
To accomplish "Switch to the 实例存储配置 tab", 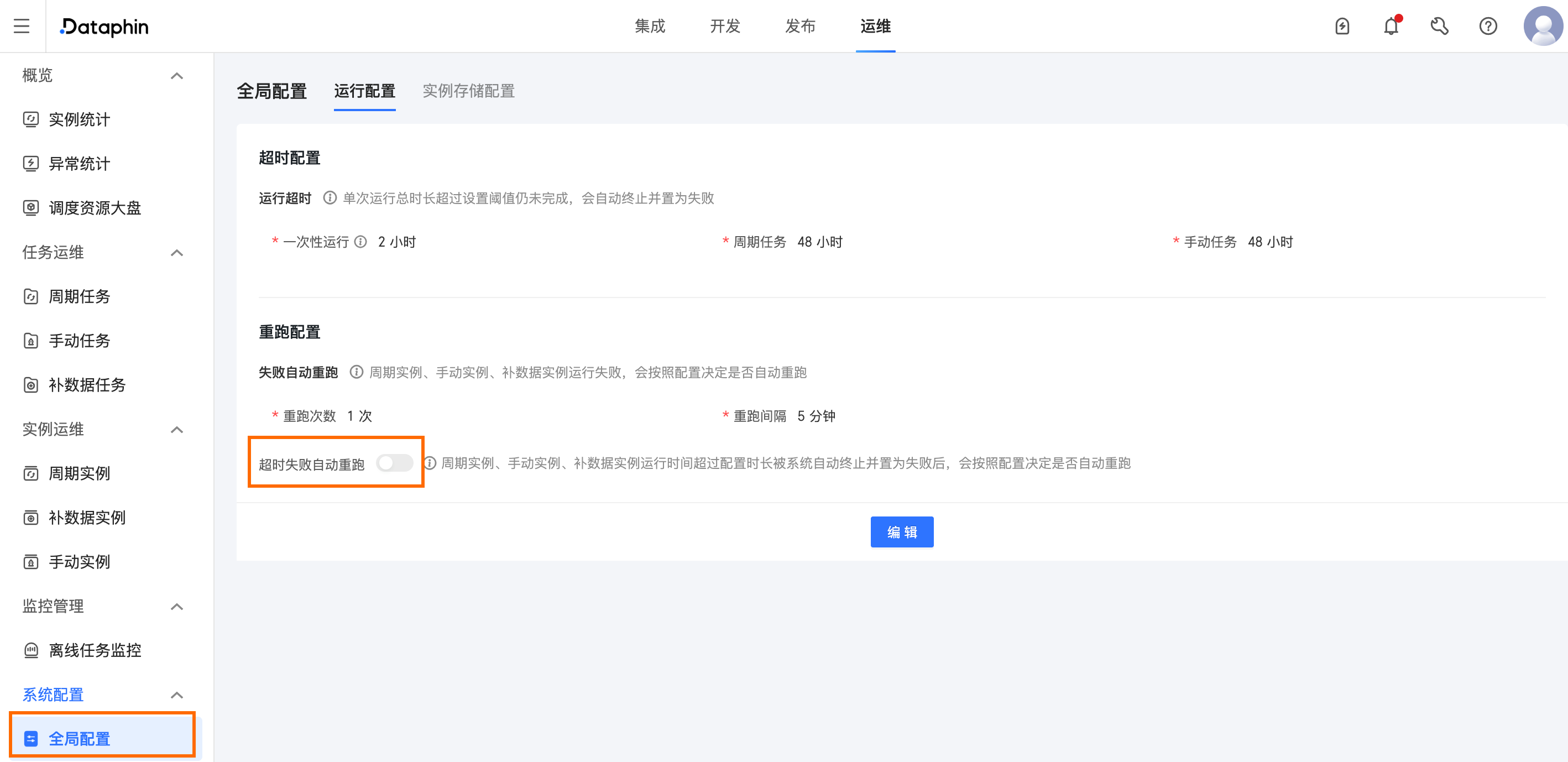I will 468,91.
